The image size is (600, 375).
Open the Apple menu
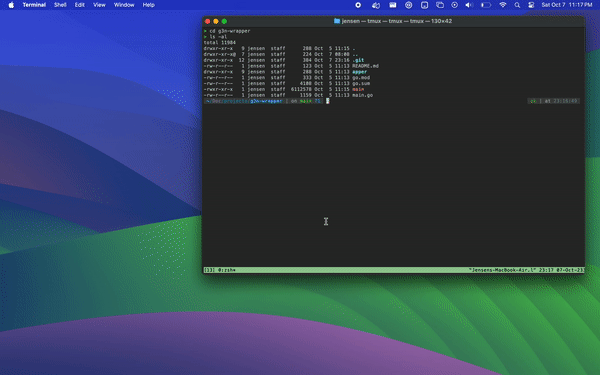(x=11, y=5)
